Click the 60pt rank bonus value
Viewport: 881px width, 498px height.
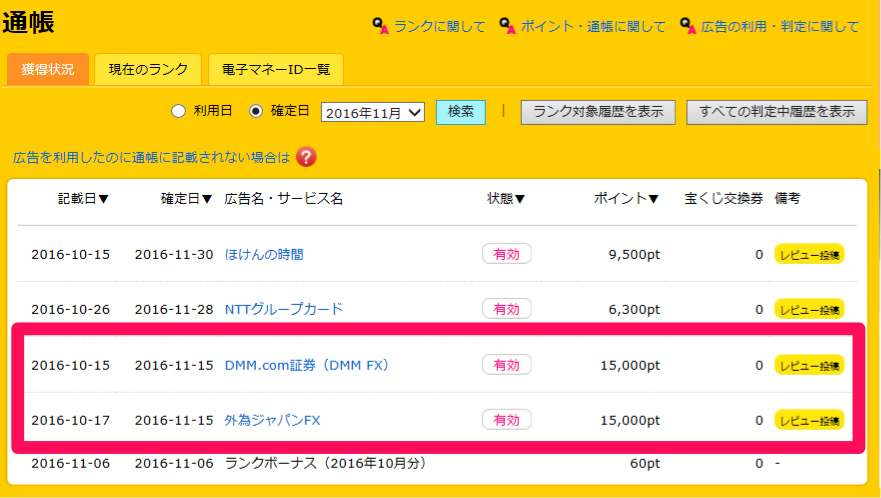[645, 464]
